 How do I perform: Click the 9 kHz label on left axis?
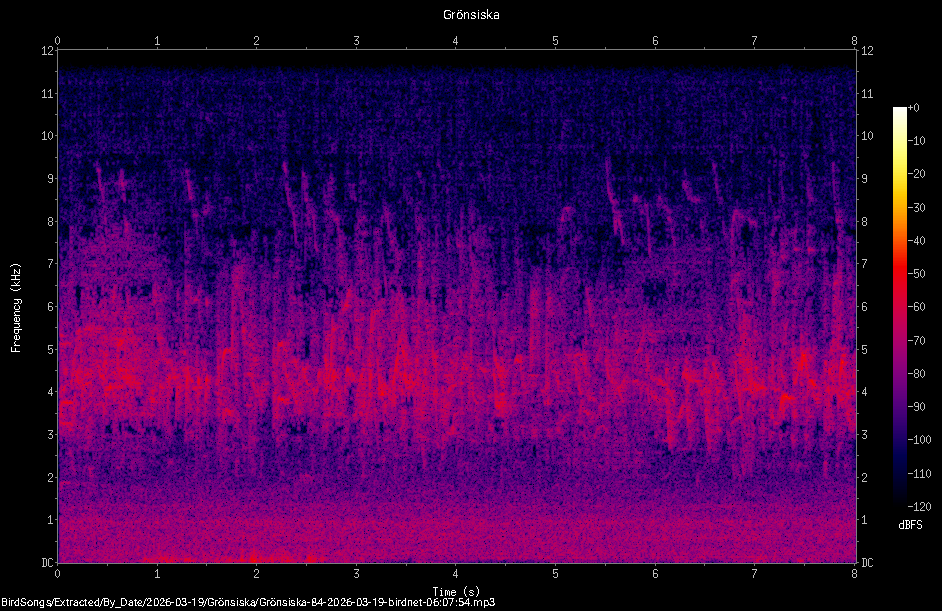(x=51, y=178)
